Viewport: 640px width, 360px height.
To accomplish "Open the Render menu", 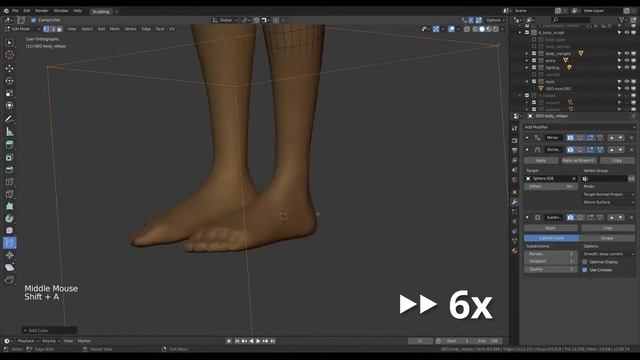I will pyautogui.click(x=42, y=11).
